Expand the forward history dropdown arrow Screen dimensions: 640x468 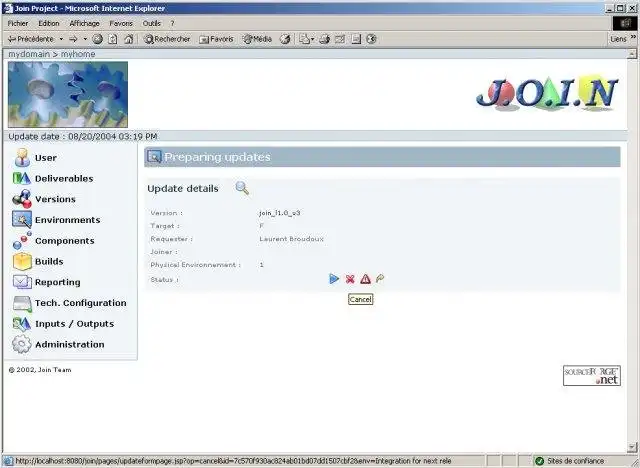pyautogui.click(x=85, y=39)
